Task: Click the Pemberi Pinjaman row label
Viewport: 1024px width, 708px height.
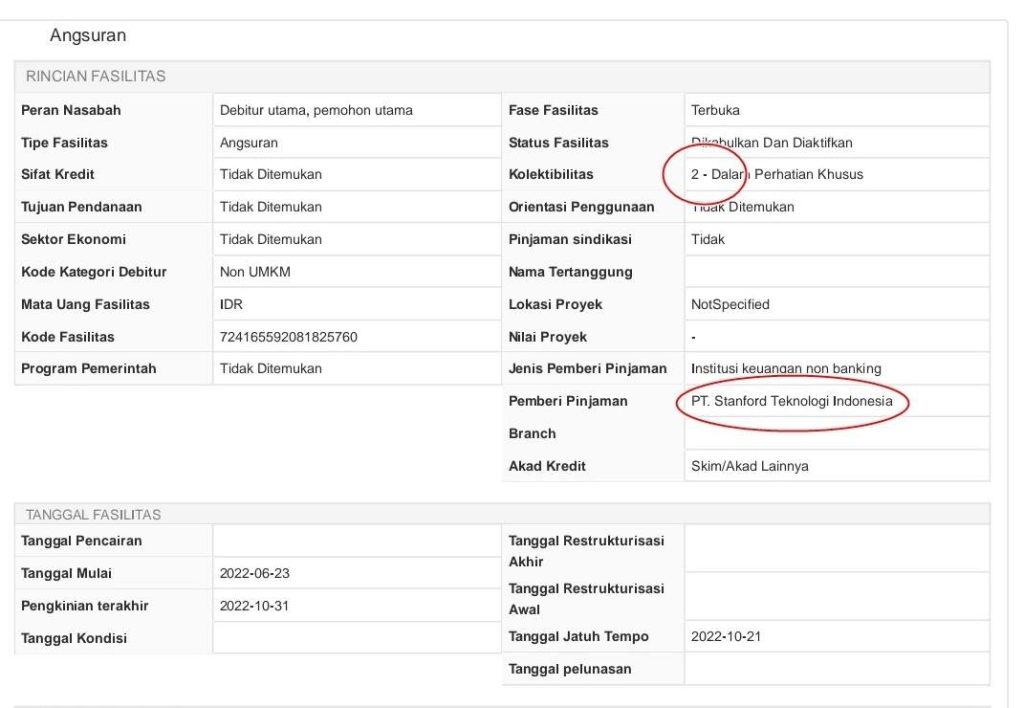Action: pos(568,401)
